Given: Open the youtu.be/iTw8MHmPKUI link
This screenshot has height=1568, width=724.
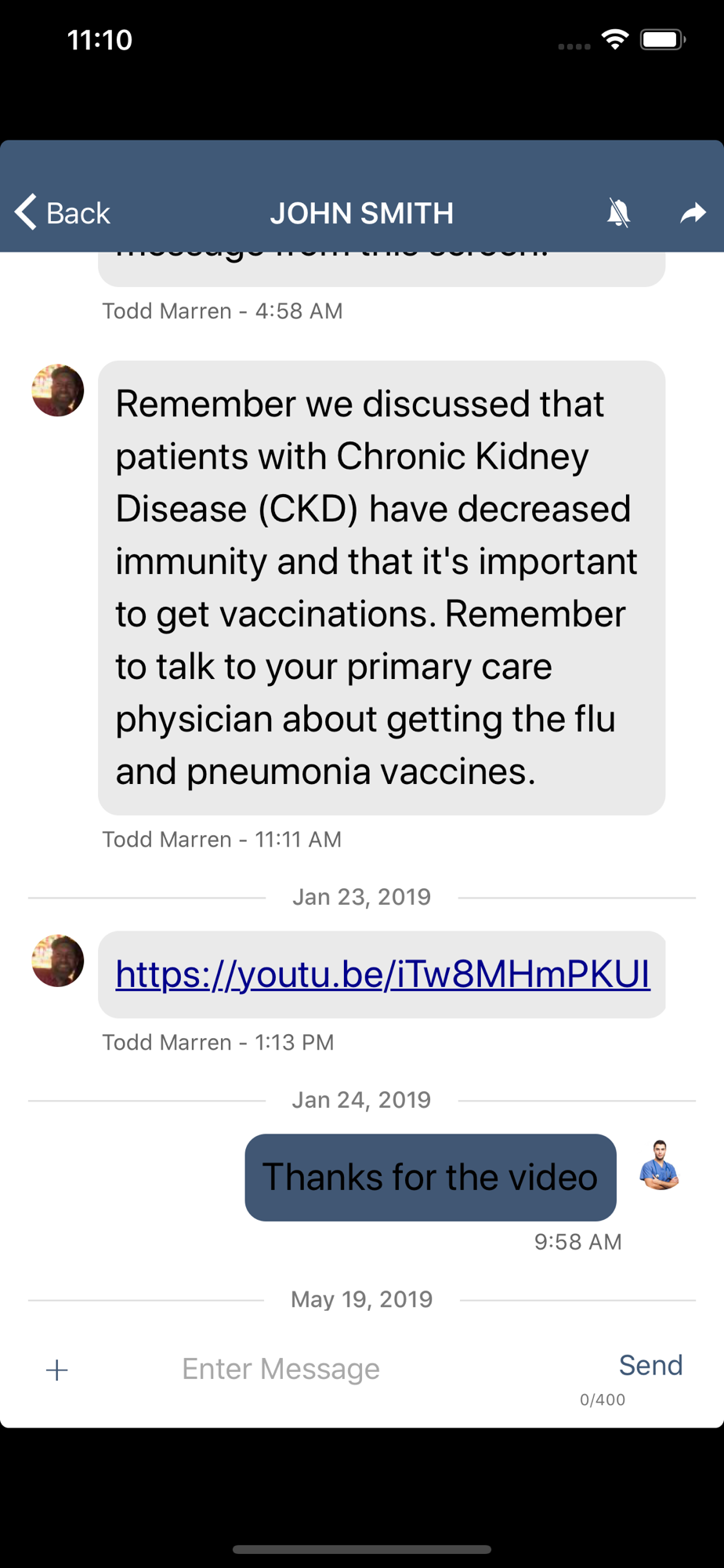Looking at the screenshot, I should click(x=382, y=974).
